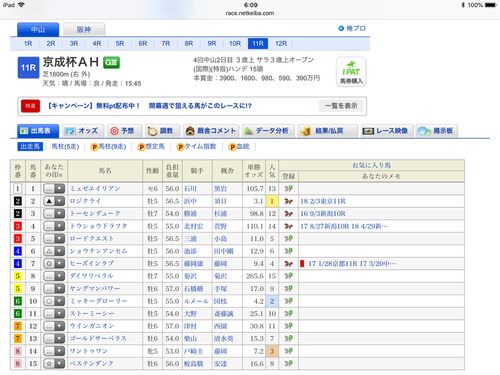Image resolution: width=500 pixels, height=375 pixels.
Task: Click the favorite horse icon in row 1
Action: (x=288, y=189)
